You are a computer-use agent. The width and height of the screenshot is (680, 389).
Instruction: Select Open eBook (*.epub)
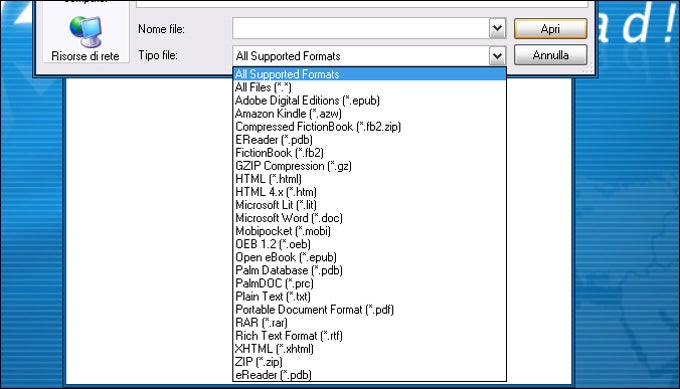[369, 257]
